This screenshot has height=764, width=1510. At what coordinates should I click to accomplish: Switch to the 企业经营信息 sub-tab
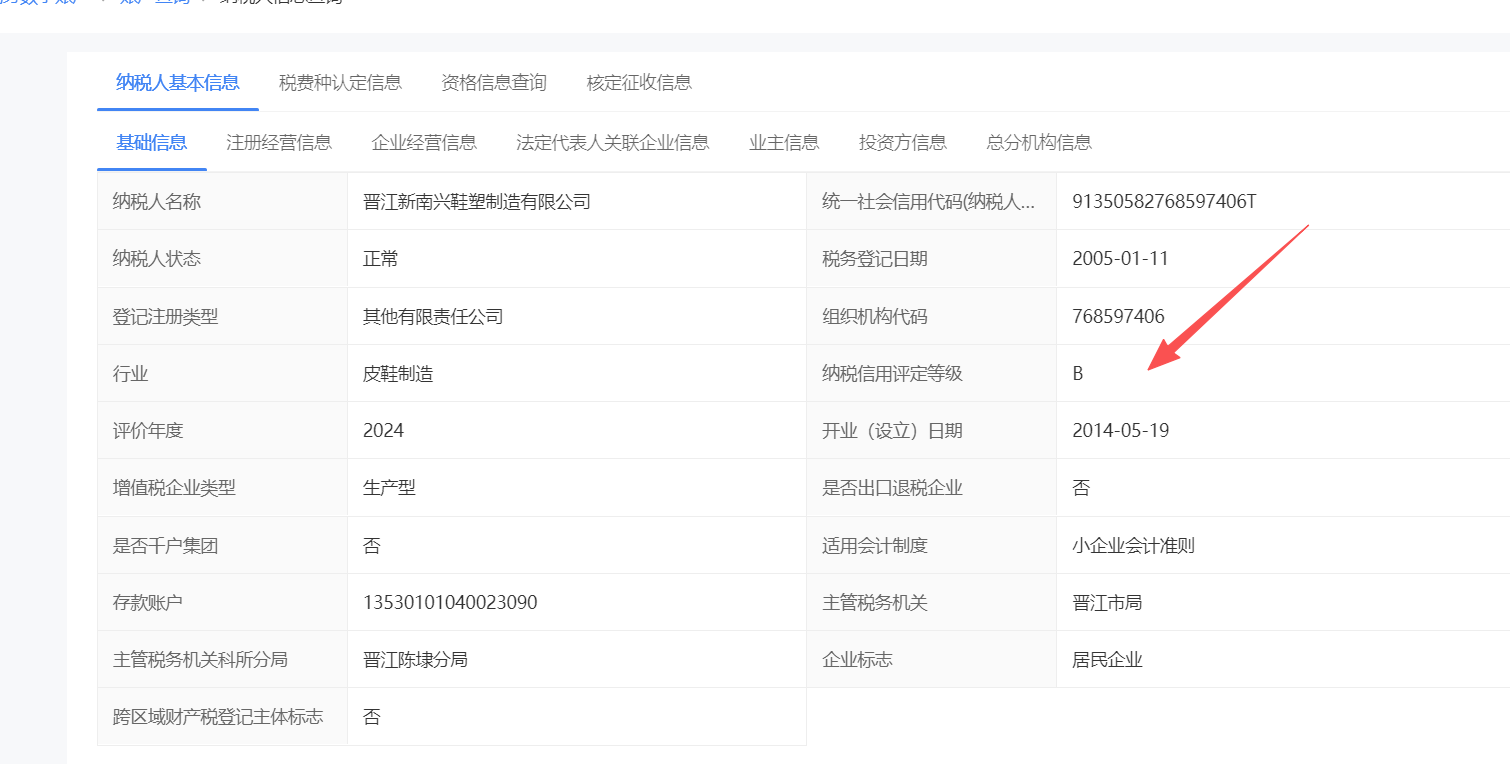[424, 143]
